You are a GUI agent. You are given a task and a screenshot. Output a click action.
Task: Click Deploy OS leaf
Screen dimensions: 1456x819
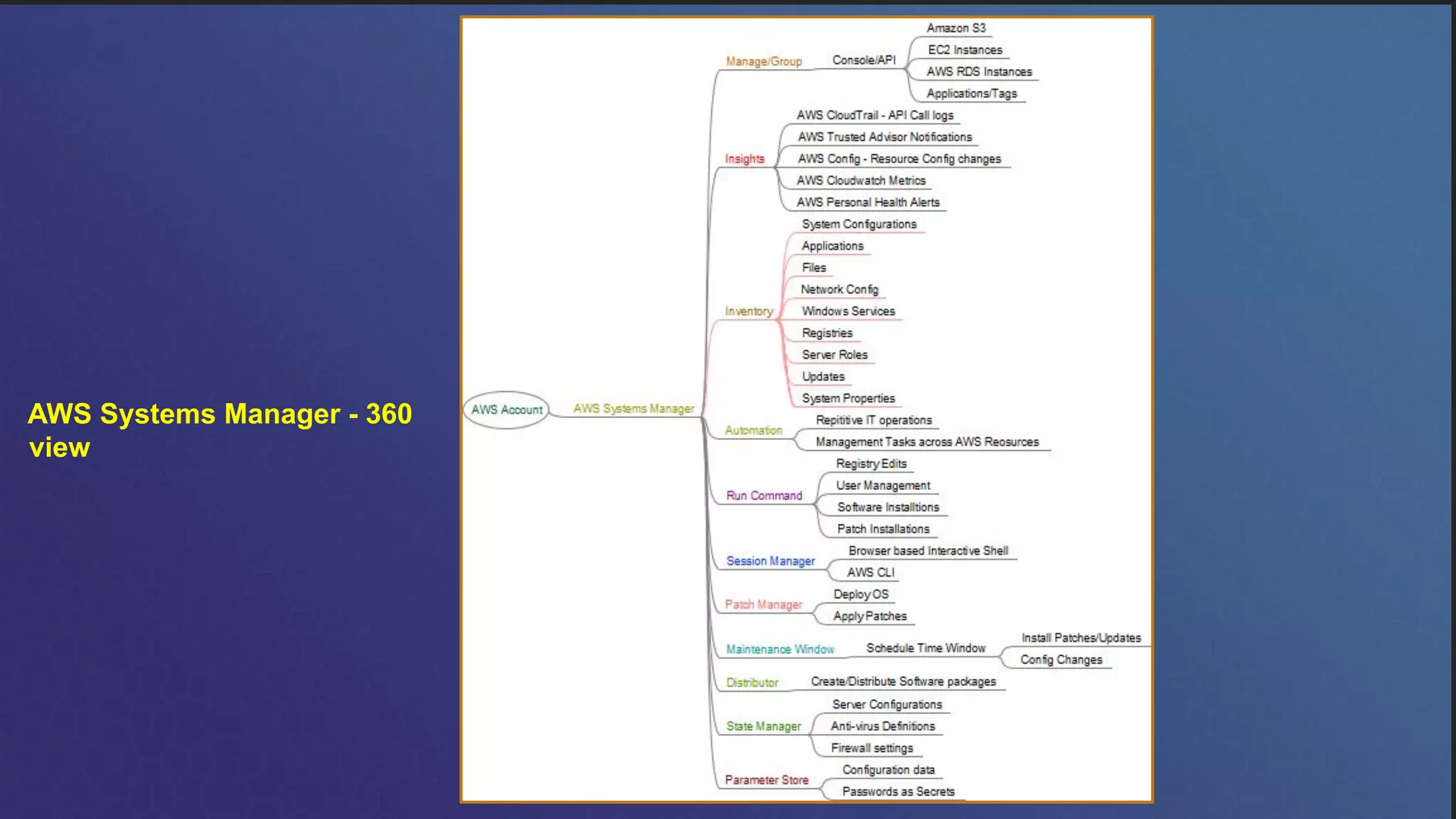pyautogui.click(x=860, y=594)
